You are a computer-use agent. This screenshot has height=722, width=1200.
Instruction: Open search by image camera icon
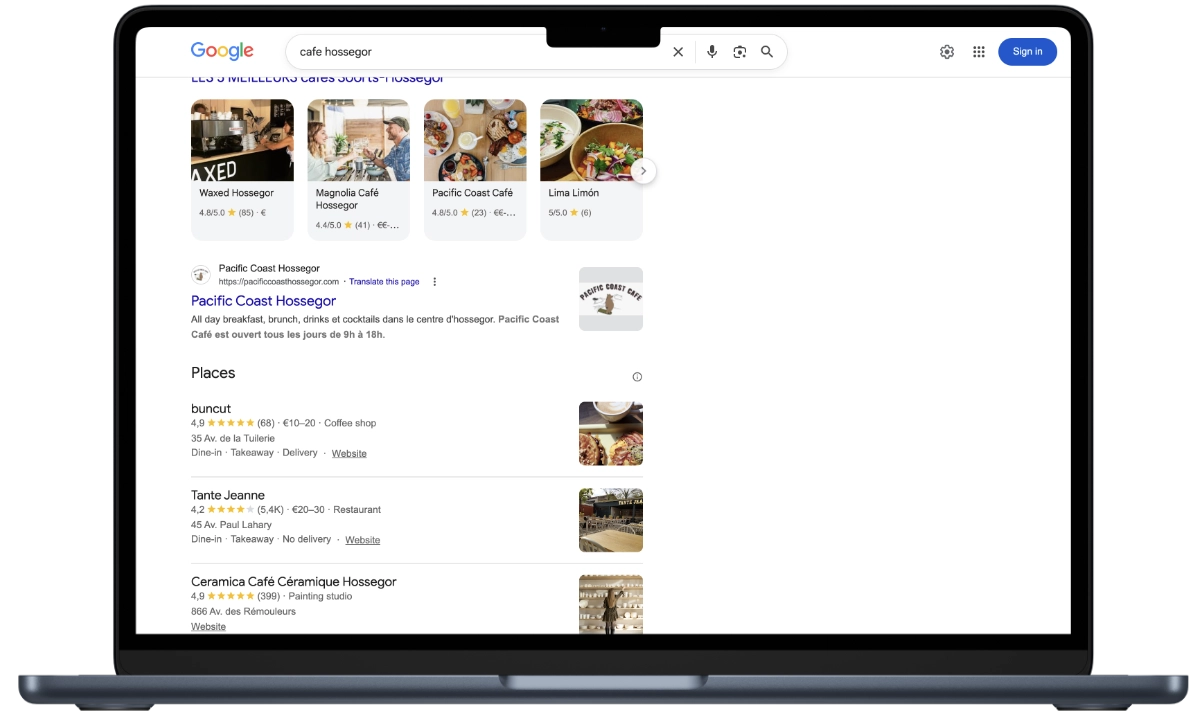coord(740,52)
